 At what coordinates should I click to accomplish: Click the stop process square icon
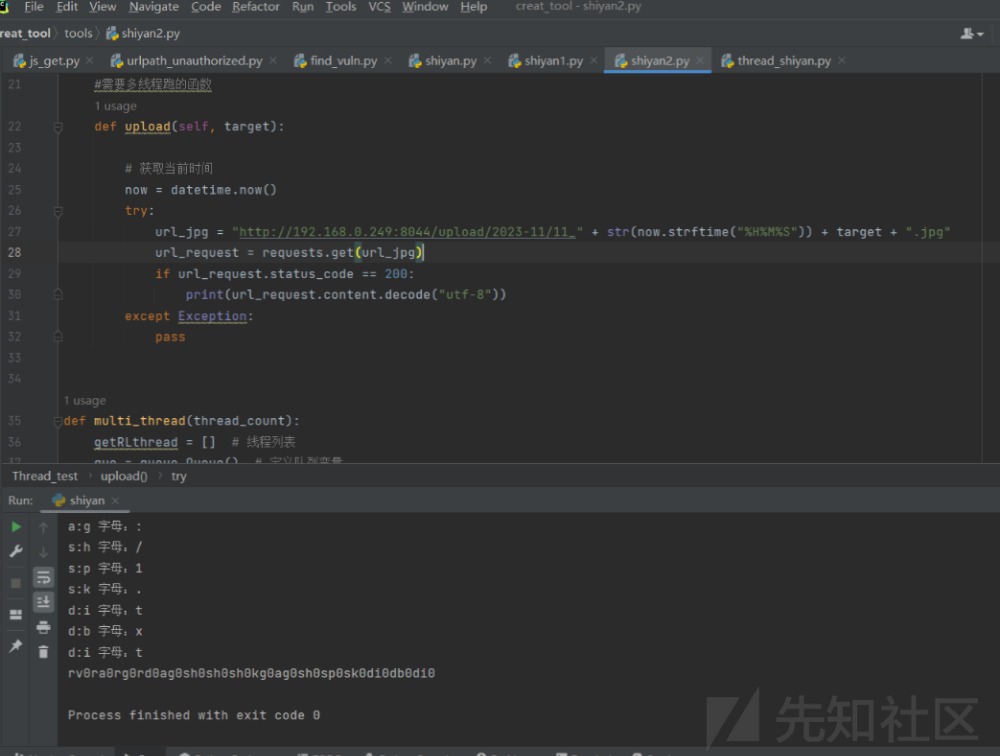16,582
